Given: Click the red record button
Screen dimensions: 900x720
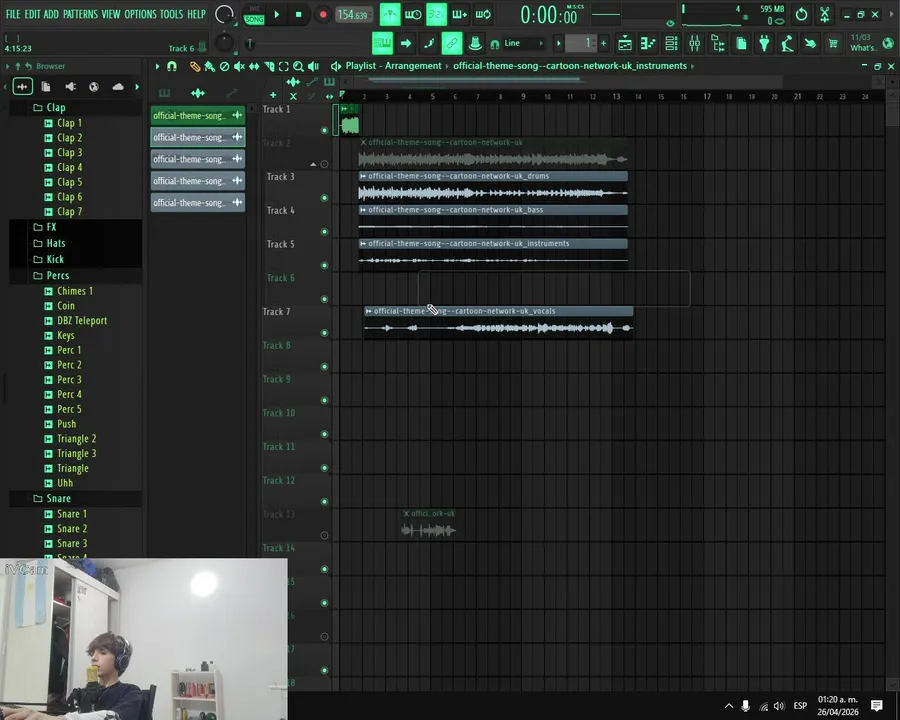Looking at the screenshot, I should click(x=323, y=15).
